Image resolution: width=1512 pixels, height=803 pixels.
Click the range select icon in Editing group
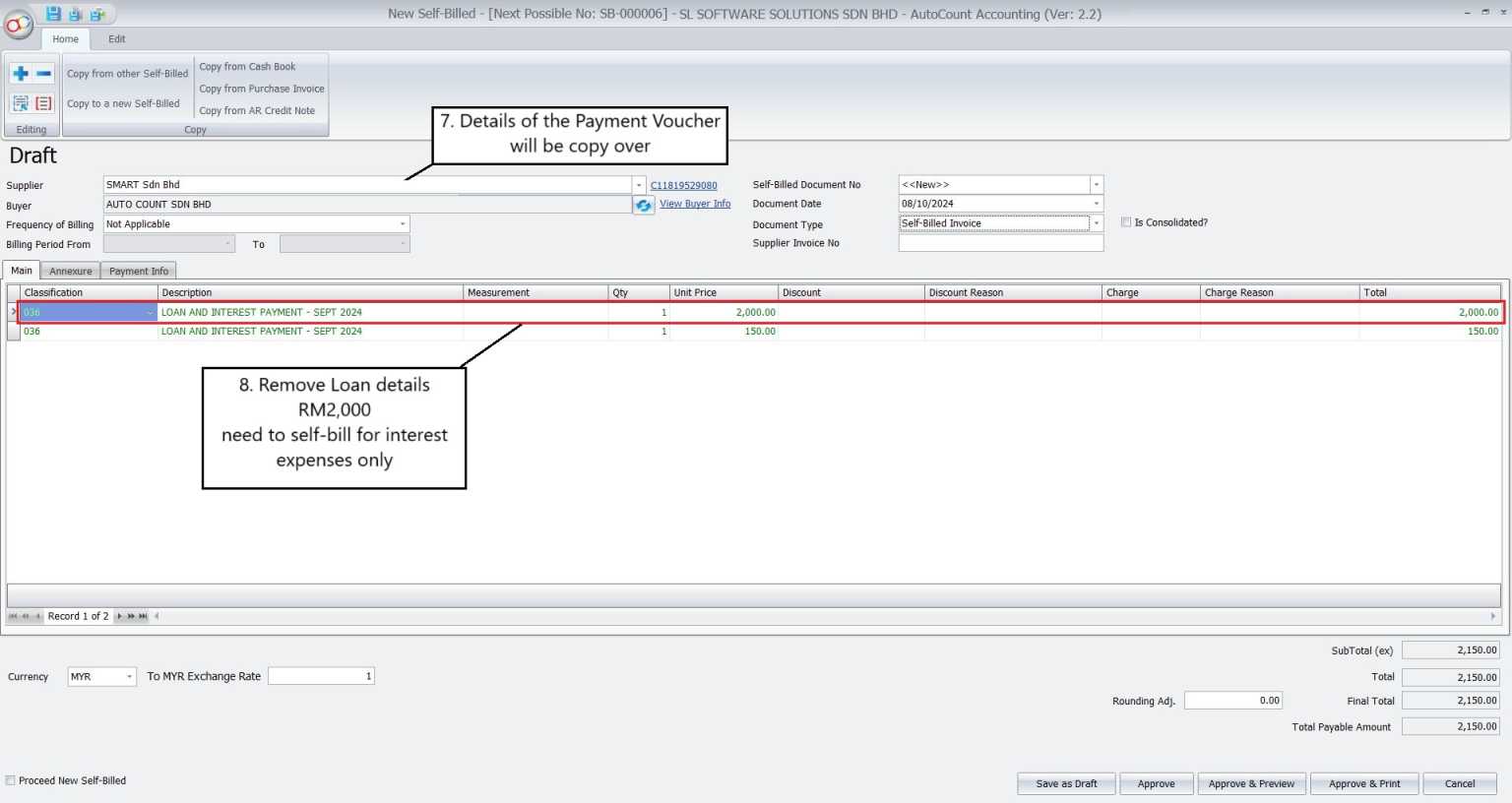coord(20,103)
